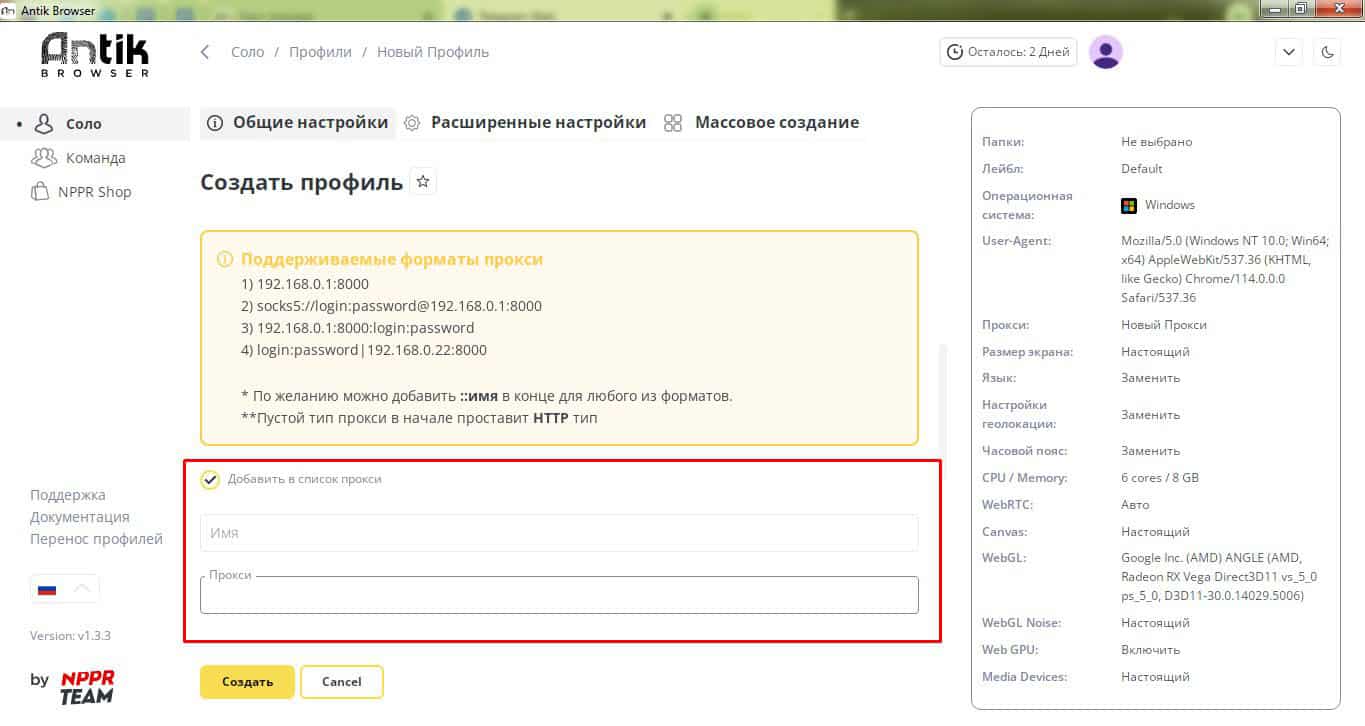Open the user avatar profile menu

[x=1105, y=52]
